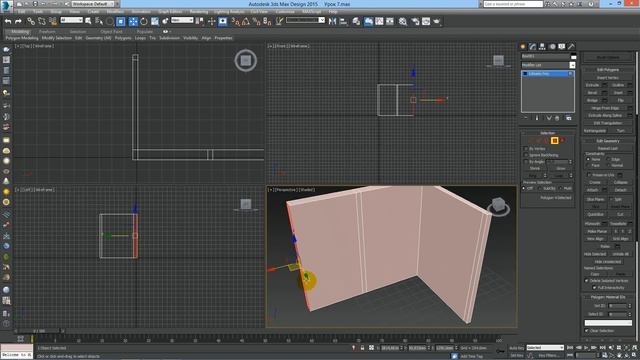
Task: Open the Hierarchy command panel tab
Action: (542, 47)
